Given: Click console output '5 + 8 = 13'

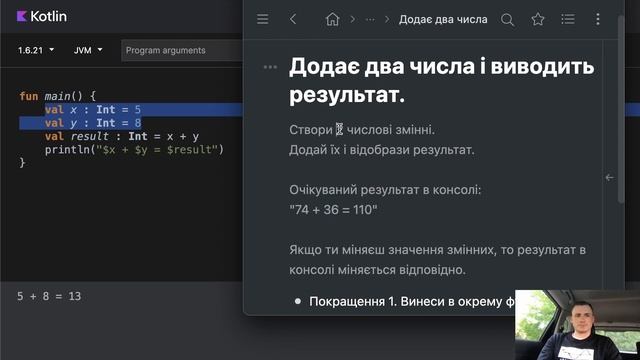Looking at the screenshot, I should pos(49,296).
